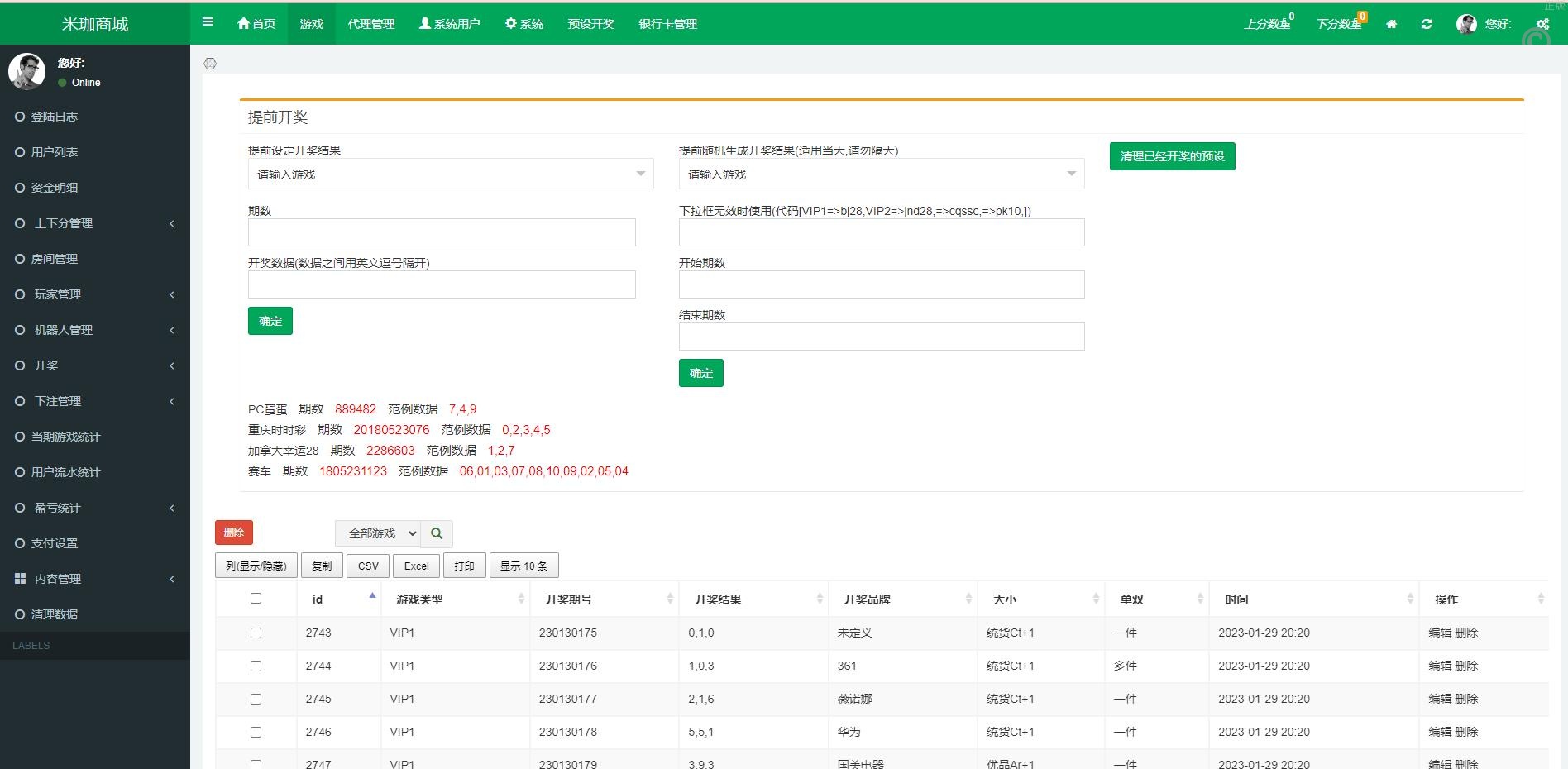Export table using the Excel button
This screenshot has width=1568, height=769.
coord(416,566)
